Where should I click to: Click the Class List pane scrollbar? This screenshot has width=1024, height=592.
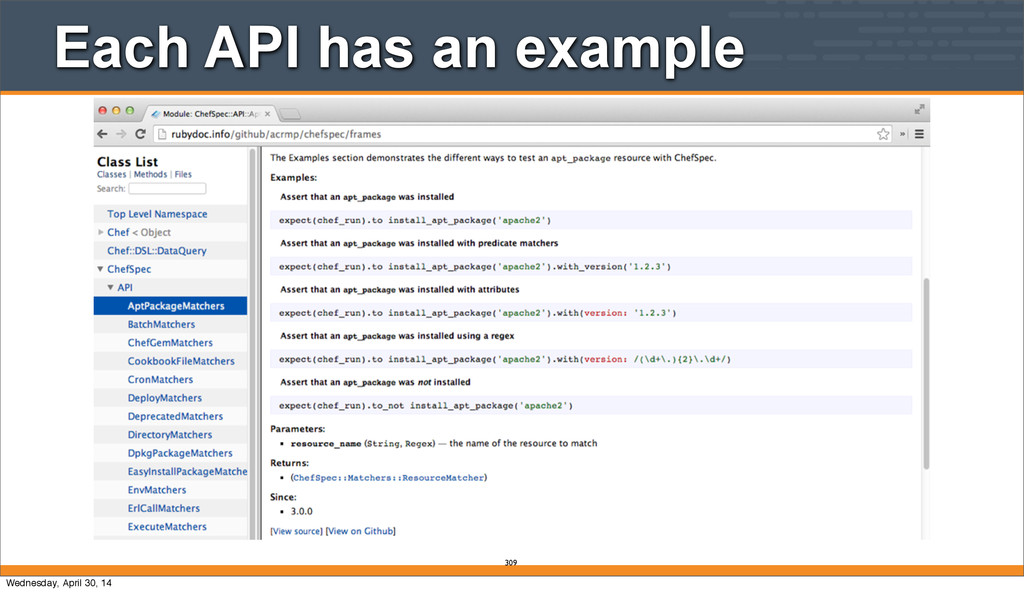click(x=252, y=342)
